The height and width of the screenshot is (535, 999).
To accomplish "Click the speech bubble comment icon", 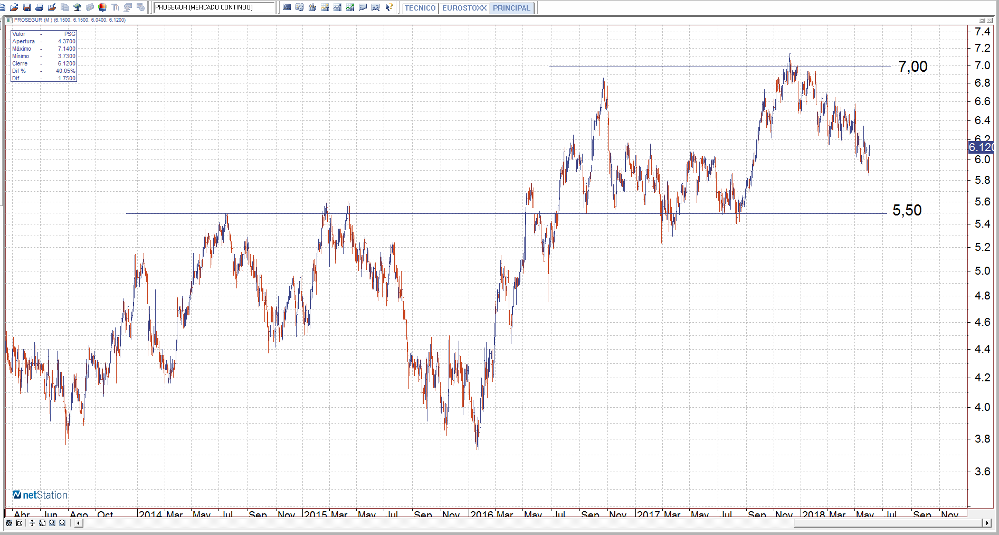I will 128,7.
